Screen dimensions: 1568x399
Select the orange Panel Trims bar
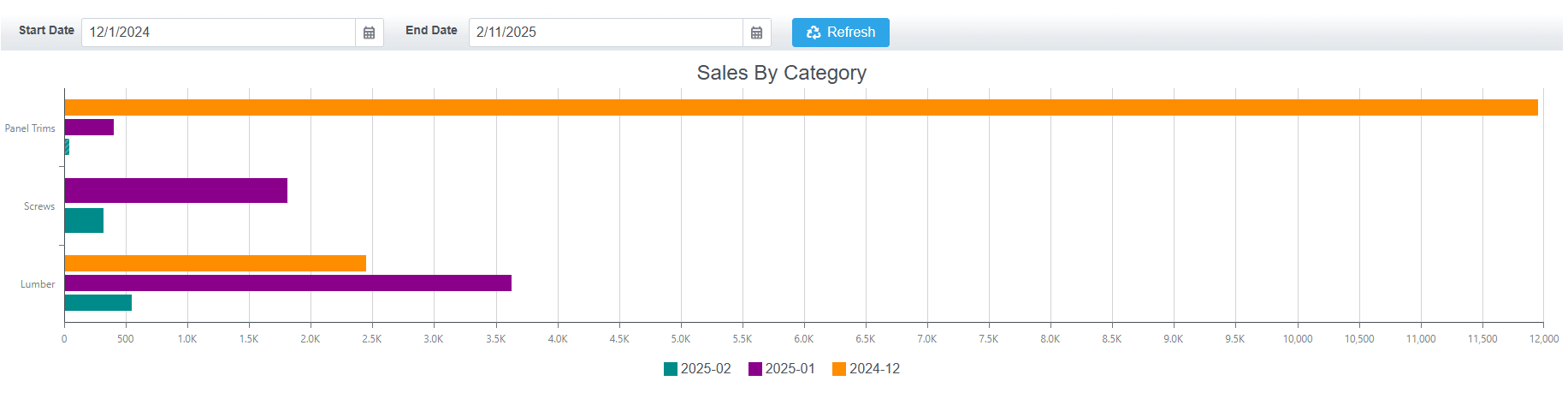(x=801, y=108)
